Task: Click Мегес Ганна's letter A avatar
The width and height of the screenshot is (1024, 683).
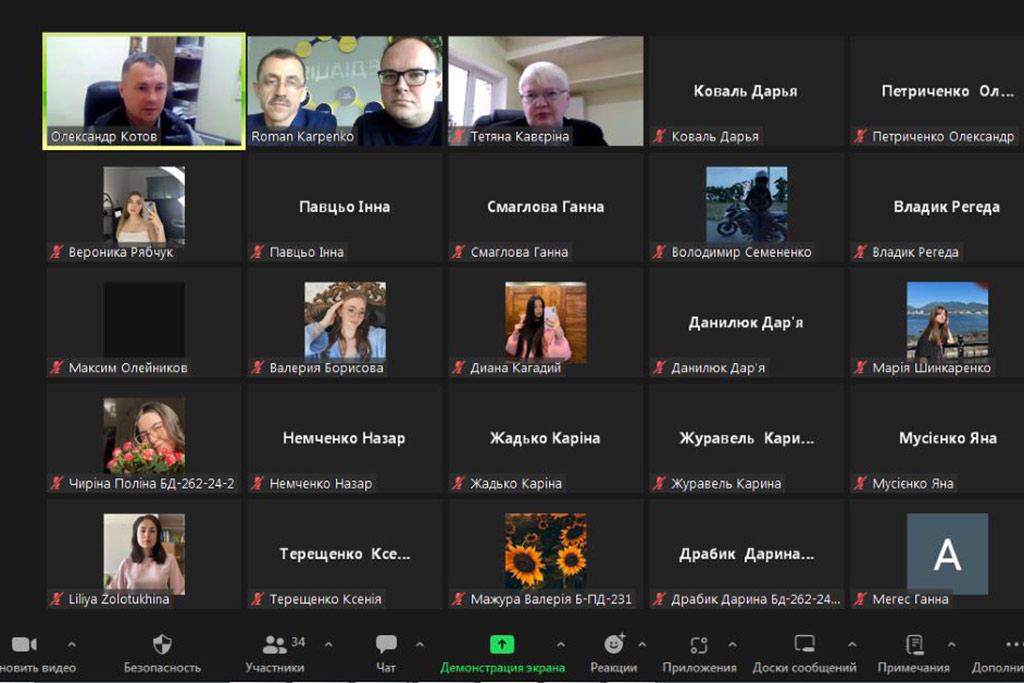Action: (947, 553)
